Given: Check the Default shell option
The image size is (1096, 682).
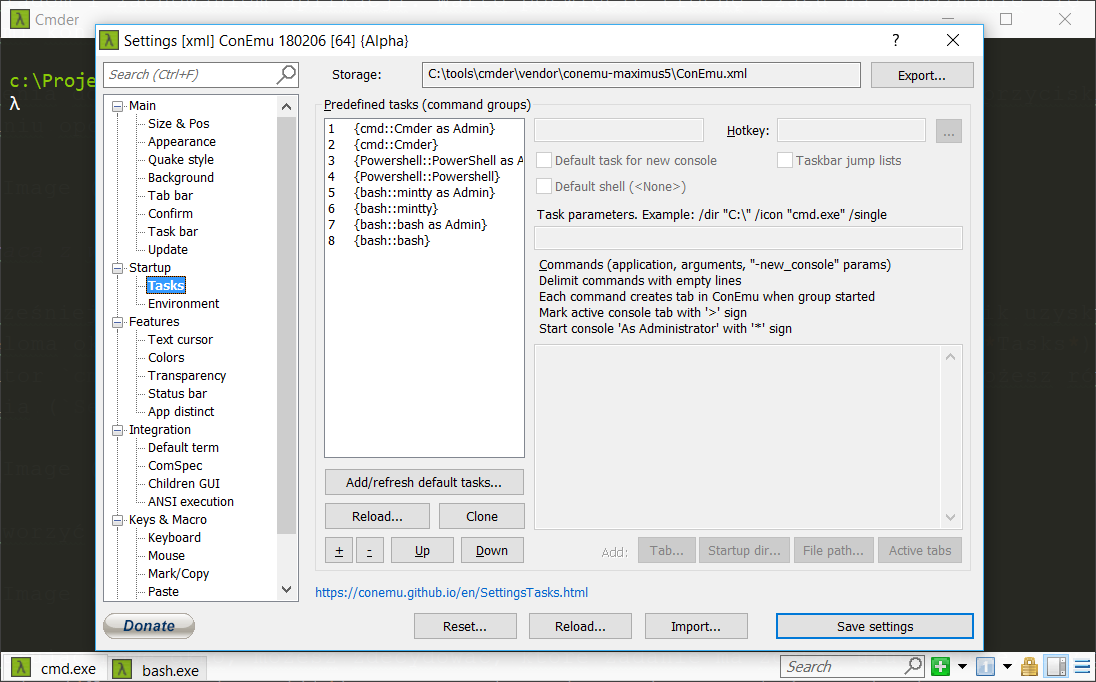Looking at the screenshot, I should (545, 187).
